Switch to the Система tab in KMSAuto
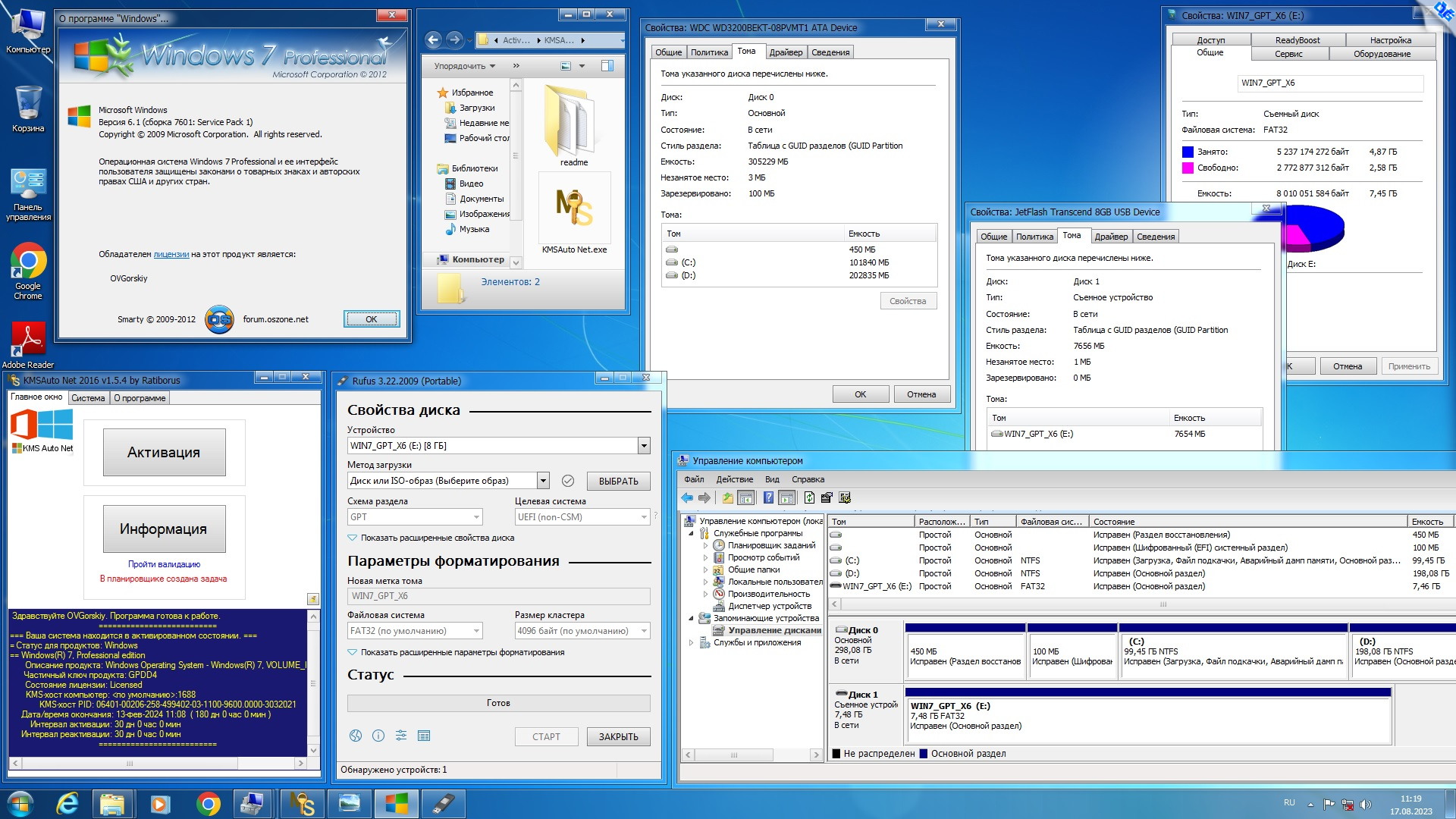Image resolution: width=1456 pixels, height=819 pixels. coord(88,398)
